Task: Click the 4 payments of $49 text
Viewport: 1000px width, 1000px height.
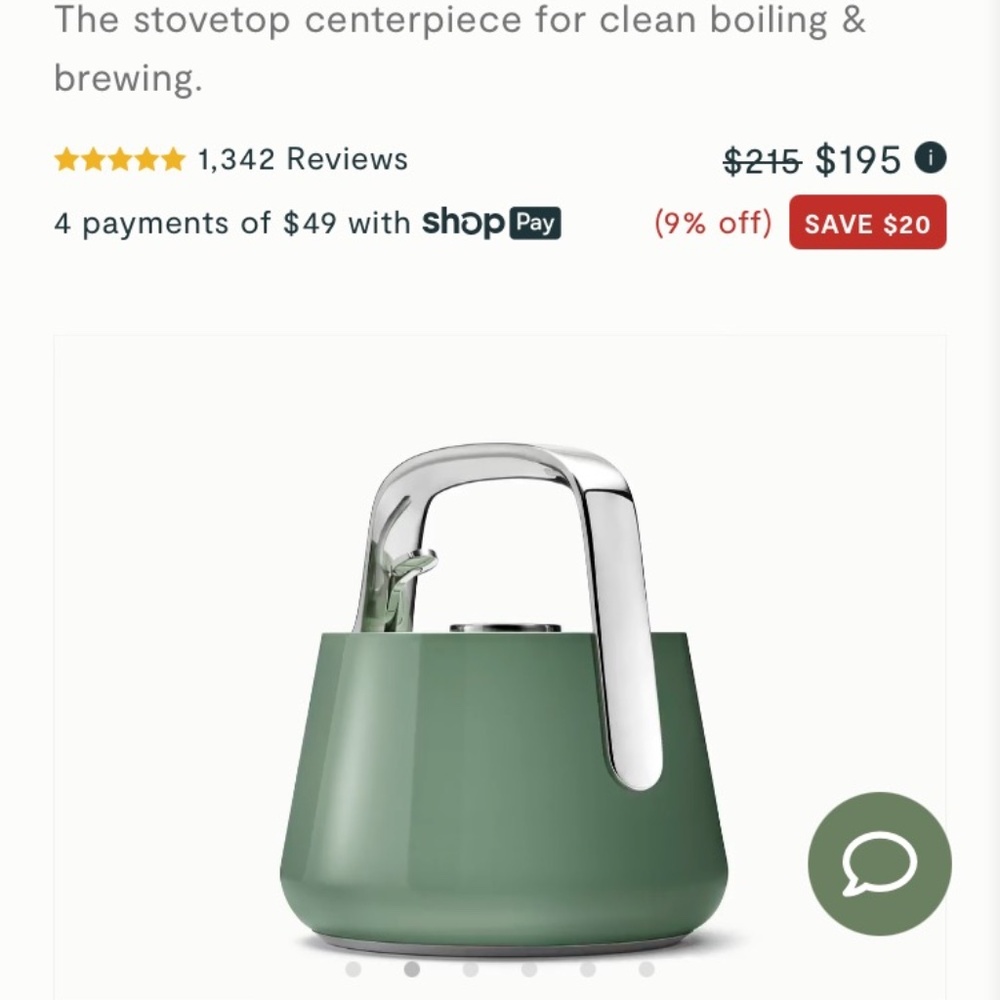Action: coord(215,223)
